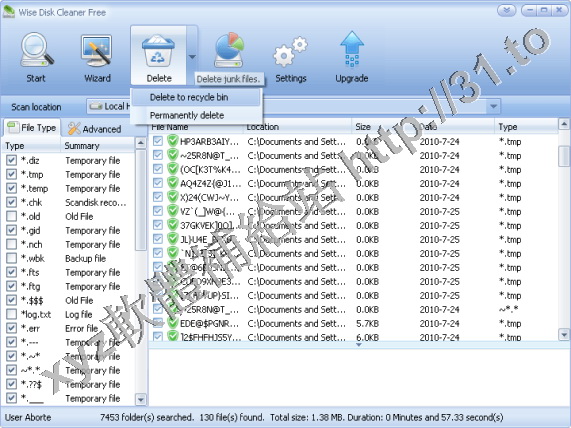The width and height of the screenshot is (571, 428).
Task: Uncheck the *.gid file type
Action: click(x=11, y=230)
